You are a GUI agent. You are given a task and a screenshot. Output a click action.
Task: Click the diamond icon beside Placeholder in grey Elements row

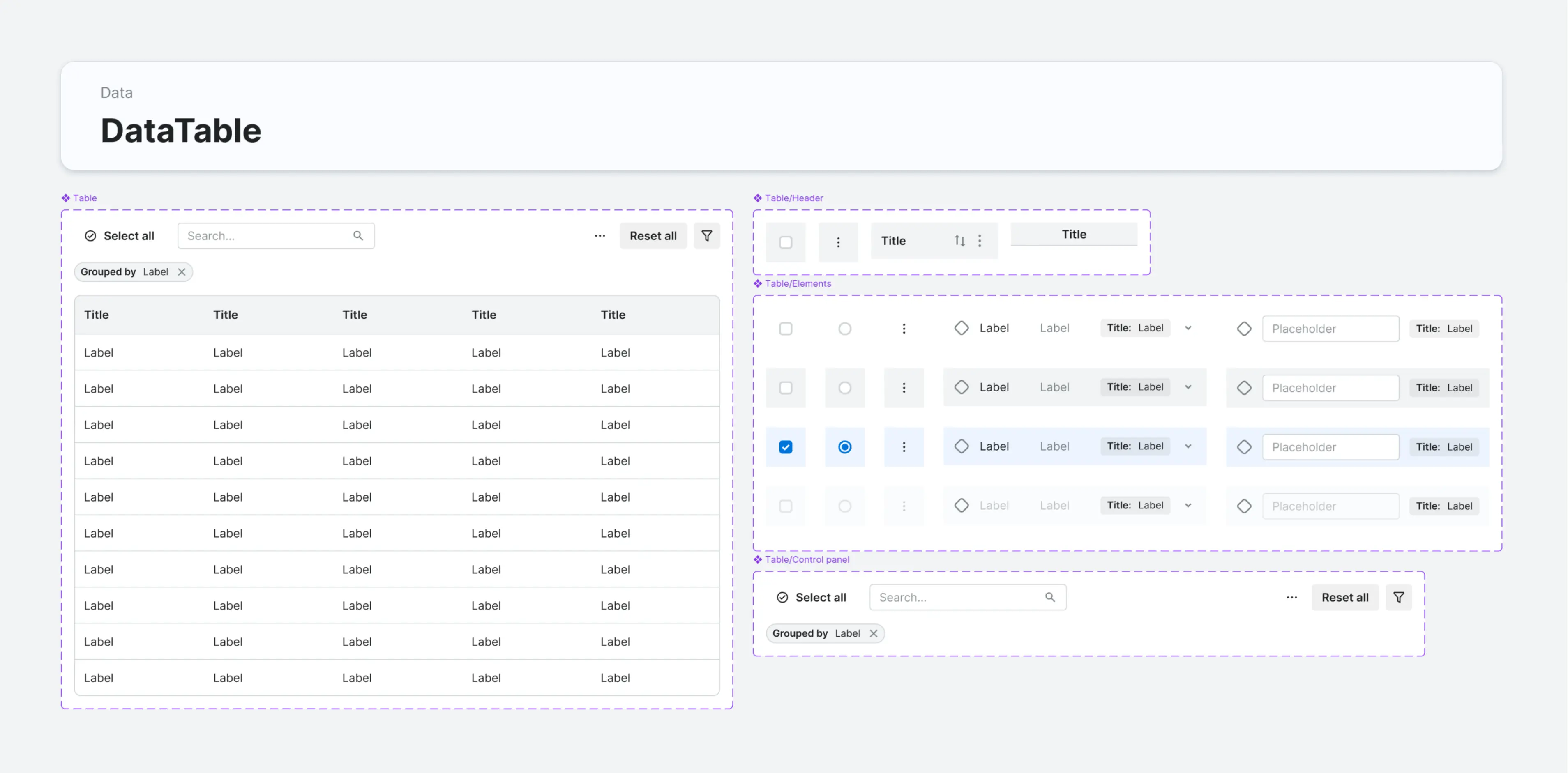(1244, 388)
